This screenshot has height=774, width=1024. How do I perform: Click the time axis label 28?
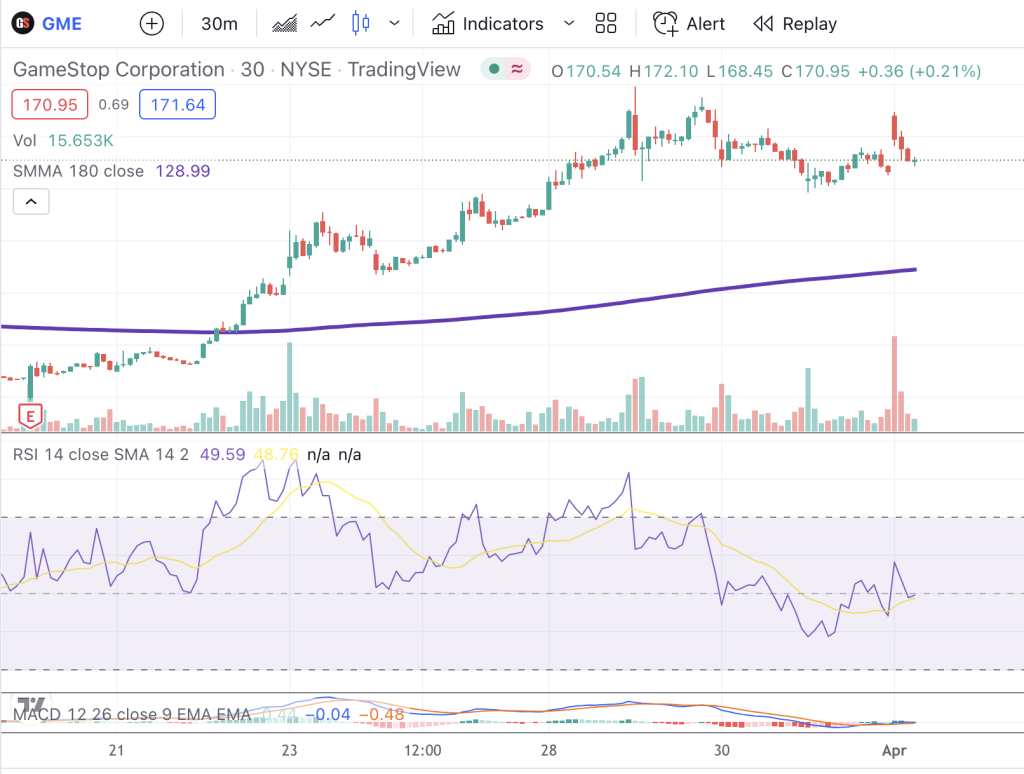pyautogui.click(x=549, y=750)
